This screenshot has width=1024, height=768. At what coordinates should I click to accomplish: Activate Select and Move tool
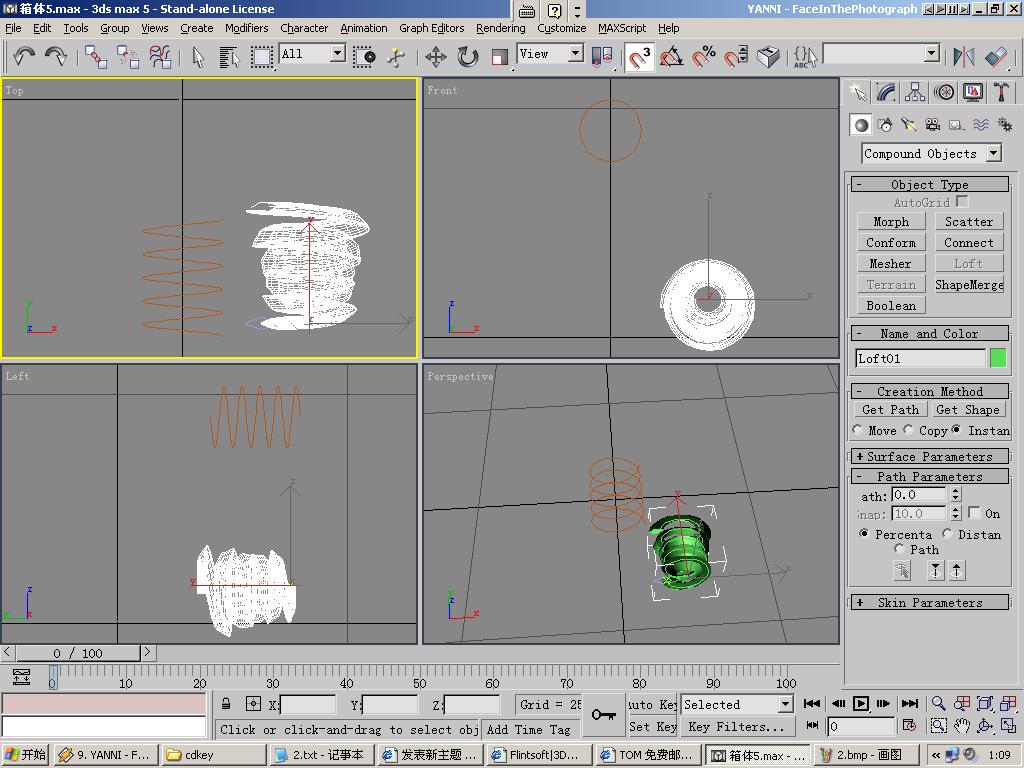(x=436, y=57)
